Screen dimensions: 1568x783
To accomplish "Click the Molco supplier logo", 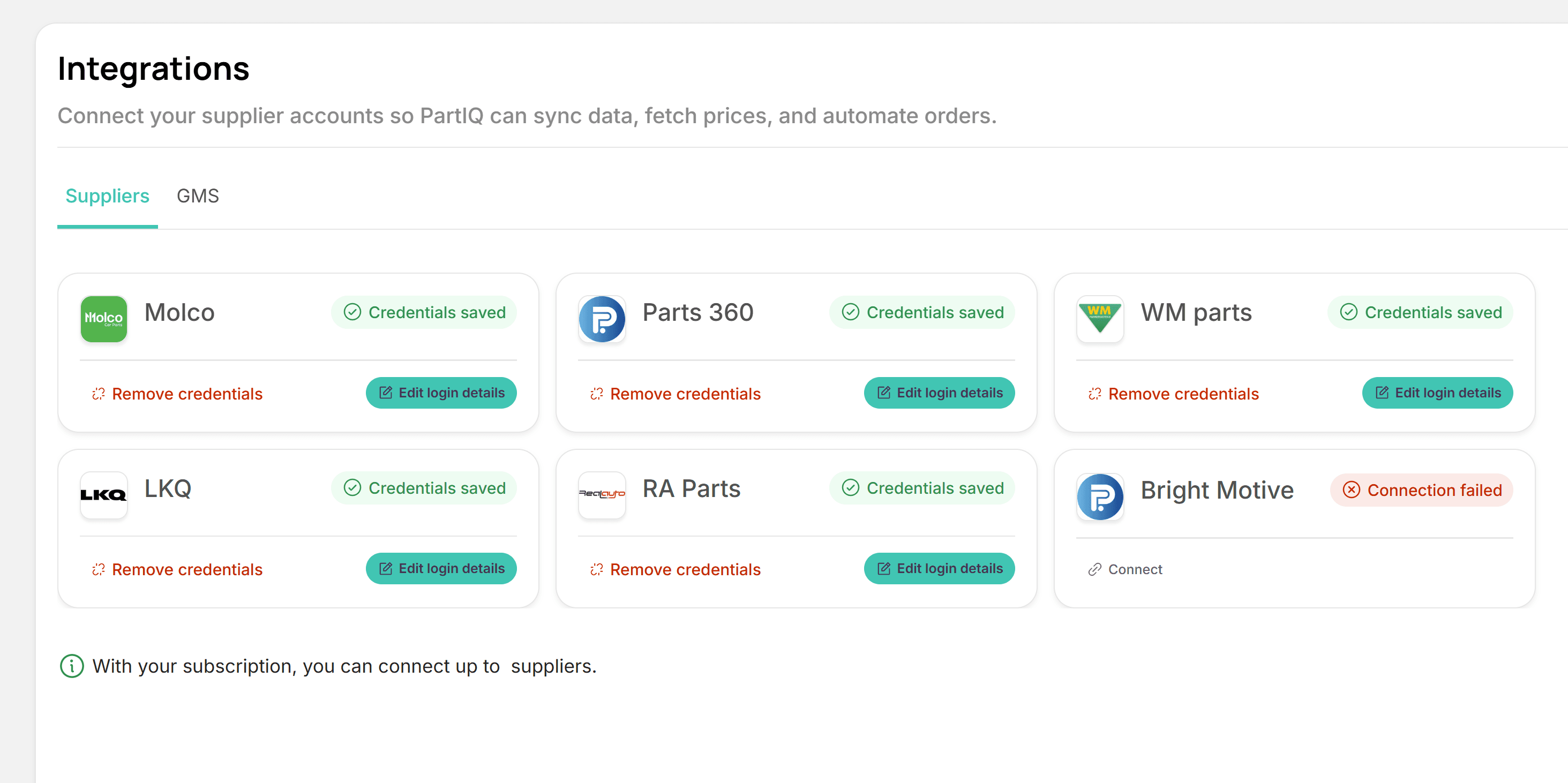I will tap(103, 319).
